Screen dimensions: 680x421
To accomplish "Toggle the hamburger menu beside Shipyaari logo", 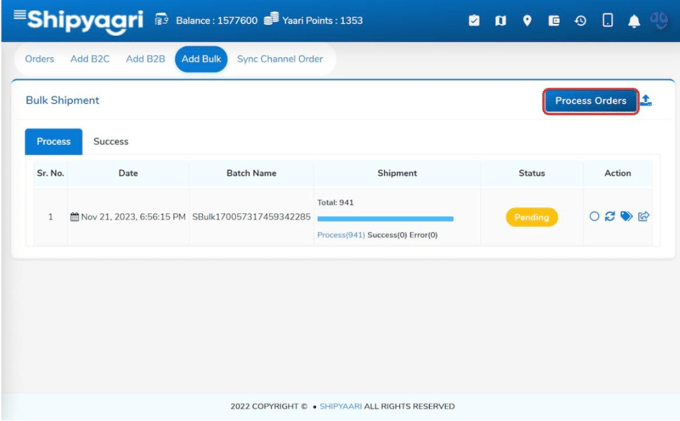I will pyautogui.click(x=19, y=15).
